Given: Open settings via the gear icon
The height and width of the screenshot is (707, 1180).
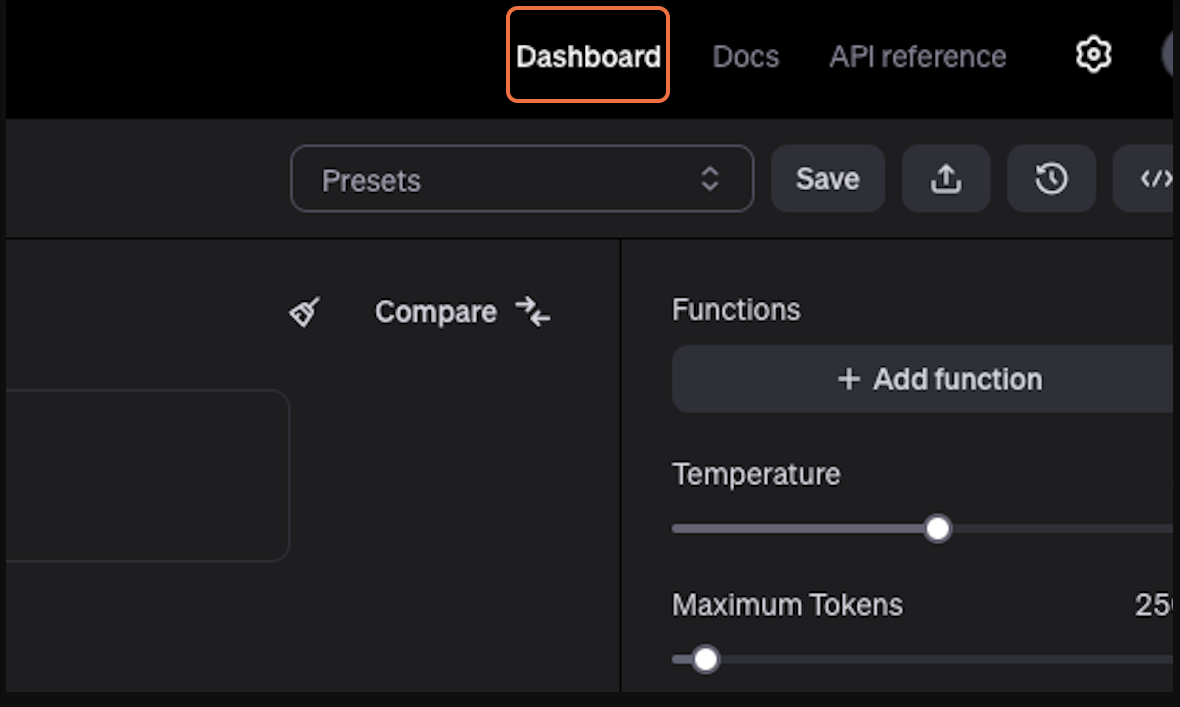Looking at the screenshot, I should point(1094,54).
